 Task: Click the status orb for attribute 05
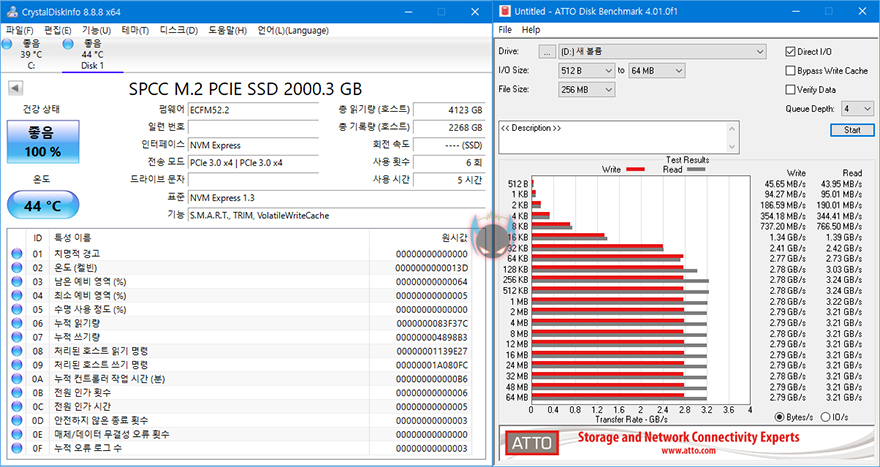[17, 309]
